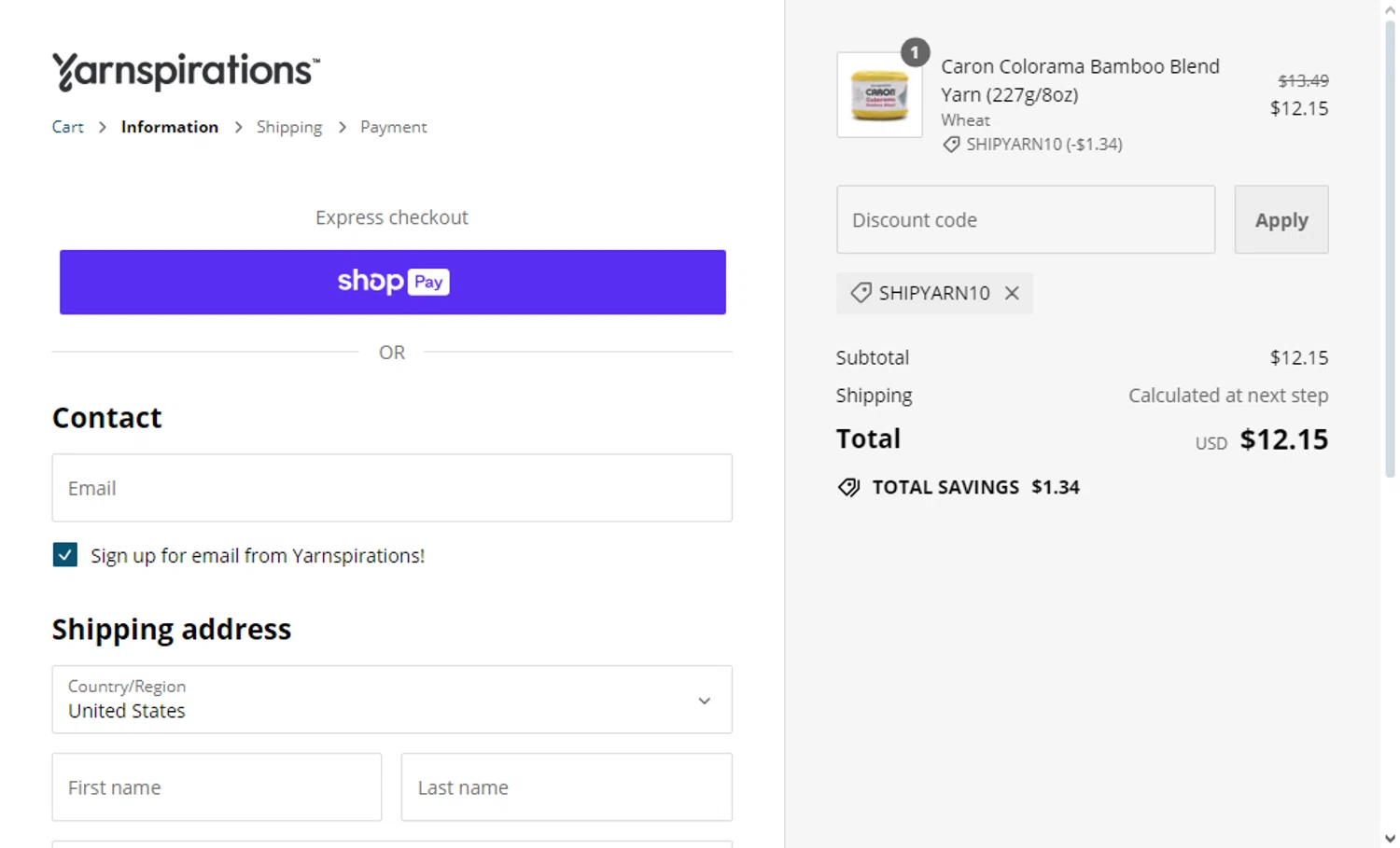Open the Country/Region dropdown

tap(392, 700)
